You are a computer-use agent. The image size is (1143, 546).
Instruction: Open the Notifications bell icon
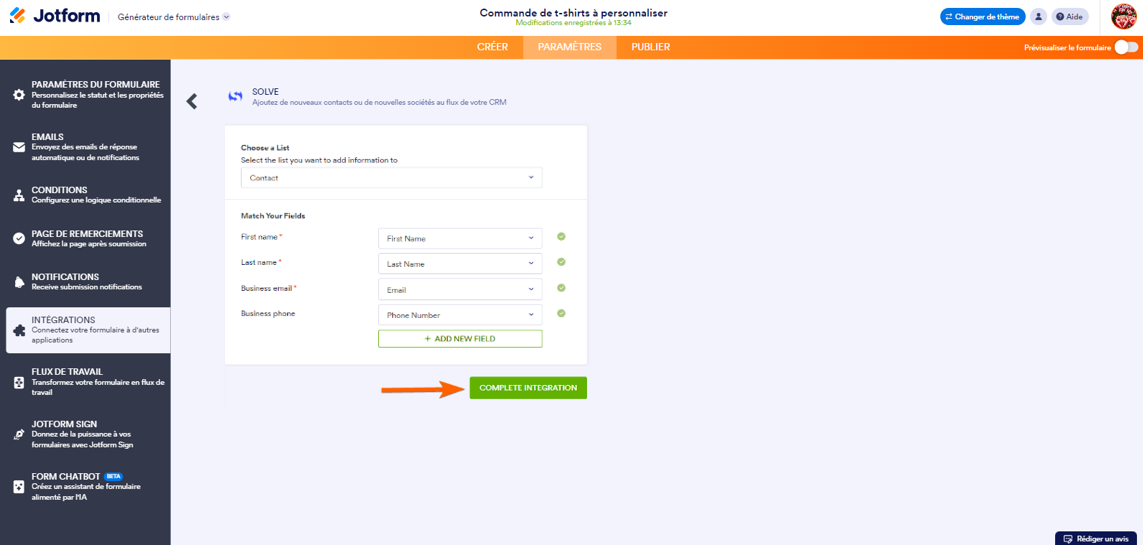point(19,282)
